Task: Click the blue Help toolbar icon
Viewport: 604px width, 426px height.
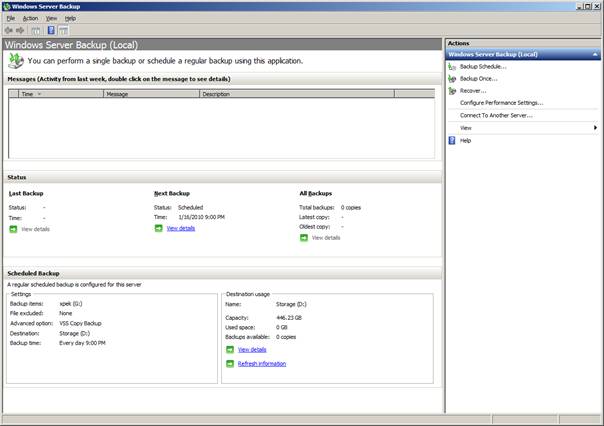Action: pyautogui.click(x=51, y=30)
